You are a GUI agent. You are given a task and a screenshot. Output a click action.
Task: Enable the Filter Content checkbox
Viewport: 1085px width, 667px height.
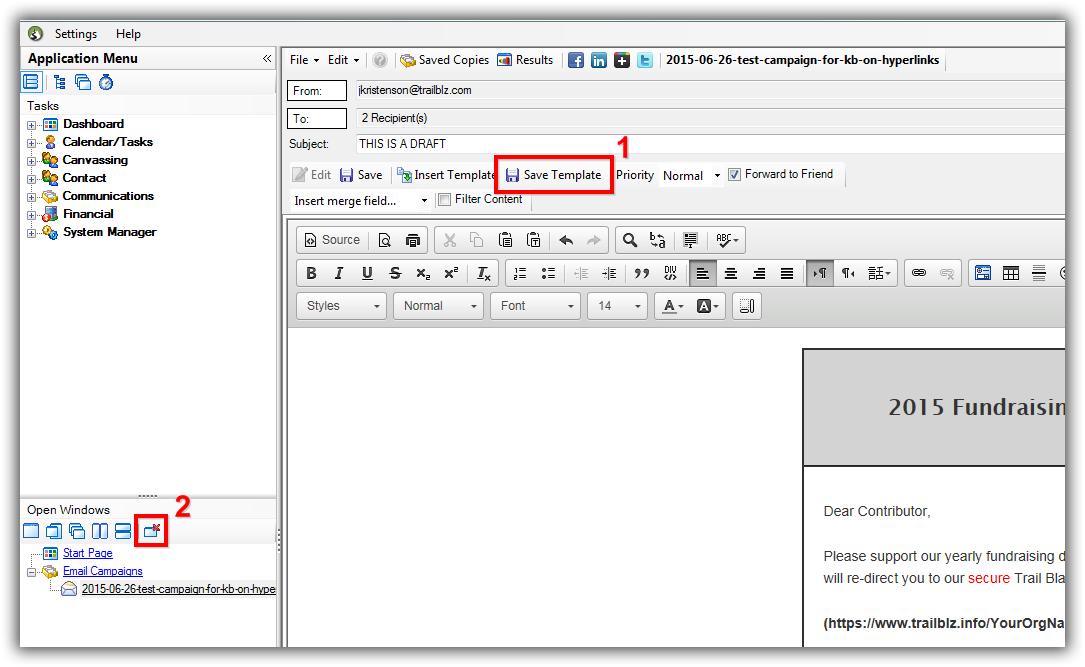point(444,200)
